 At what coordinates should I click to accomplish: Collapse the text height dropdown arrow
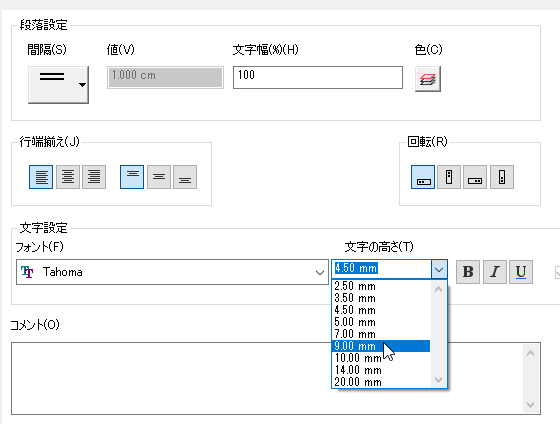pos(439,269)
